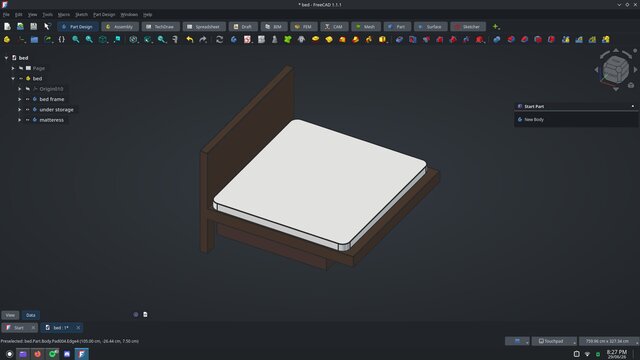
Task: Collapse the bed part tree node
Action: pyautogui.click(x=13, y=78)
